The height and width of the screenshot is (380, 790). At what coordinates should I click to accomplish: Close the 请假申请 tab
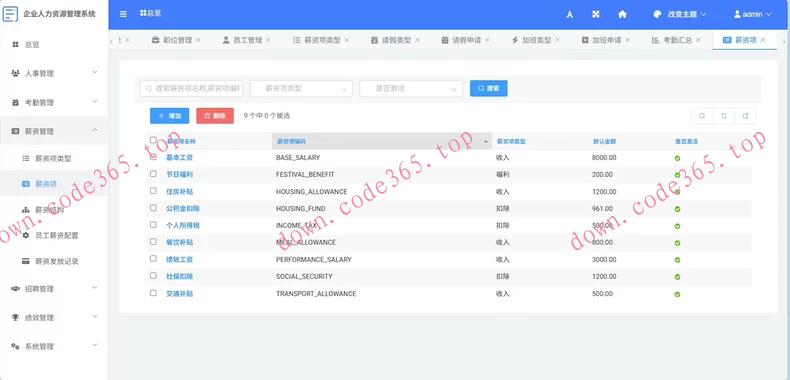pyautogui.click(x=487, y=40)
